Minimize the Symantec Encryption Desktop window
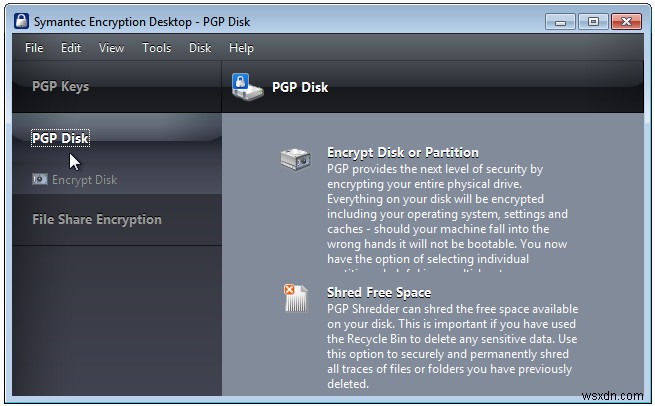The image size is (655, 406). point(559,20)
